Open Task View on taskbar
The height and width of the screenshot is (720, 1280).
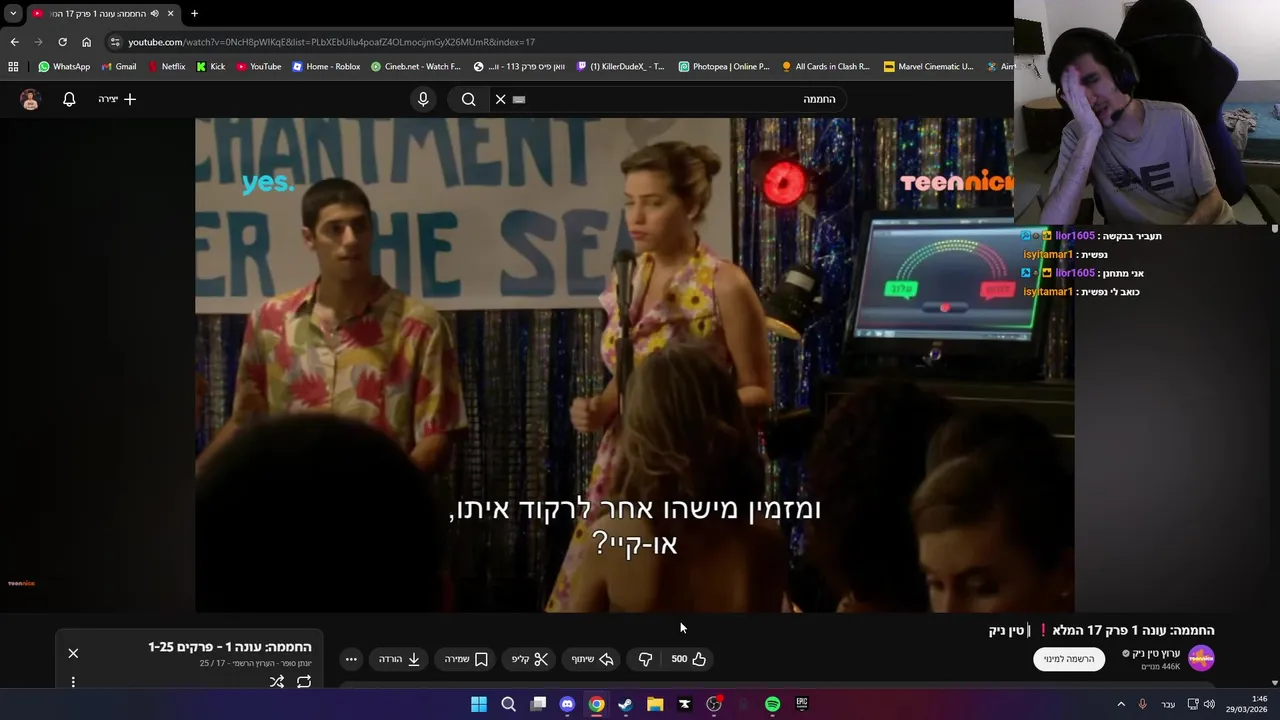click(x=538, y=704)
